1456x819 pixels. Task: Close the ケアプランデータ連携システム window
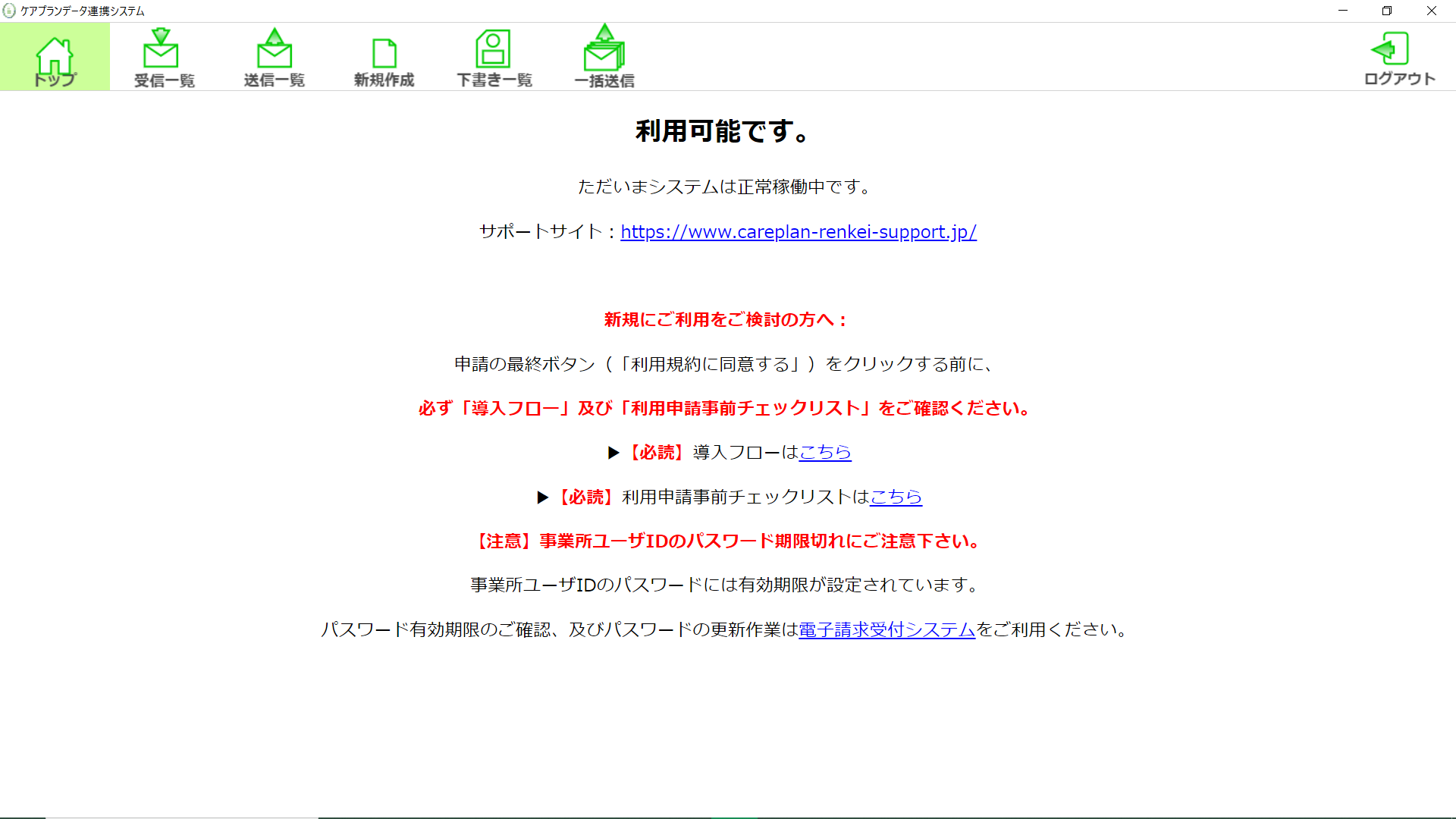[x=1432, y=11]
